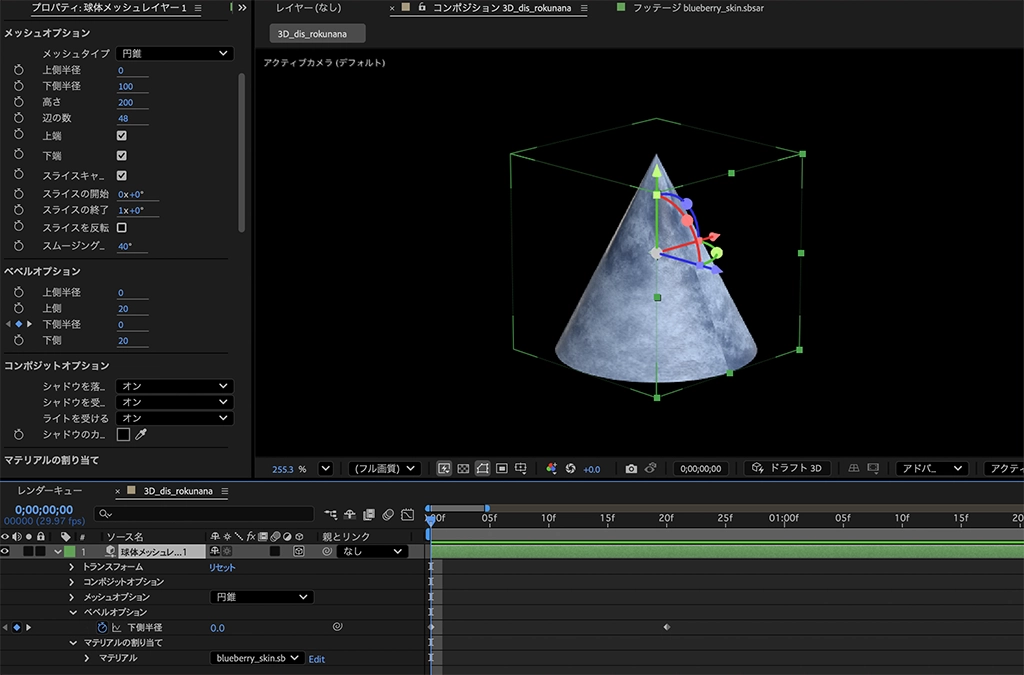Pick shadow color with the eyedropper
This screenshot has height=675, width=1024.
tap(142, 435)
